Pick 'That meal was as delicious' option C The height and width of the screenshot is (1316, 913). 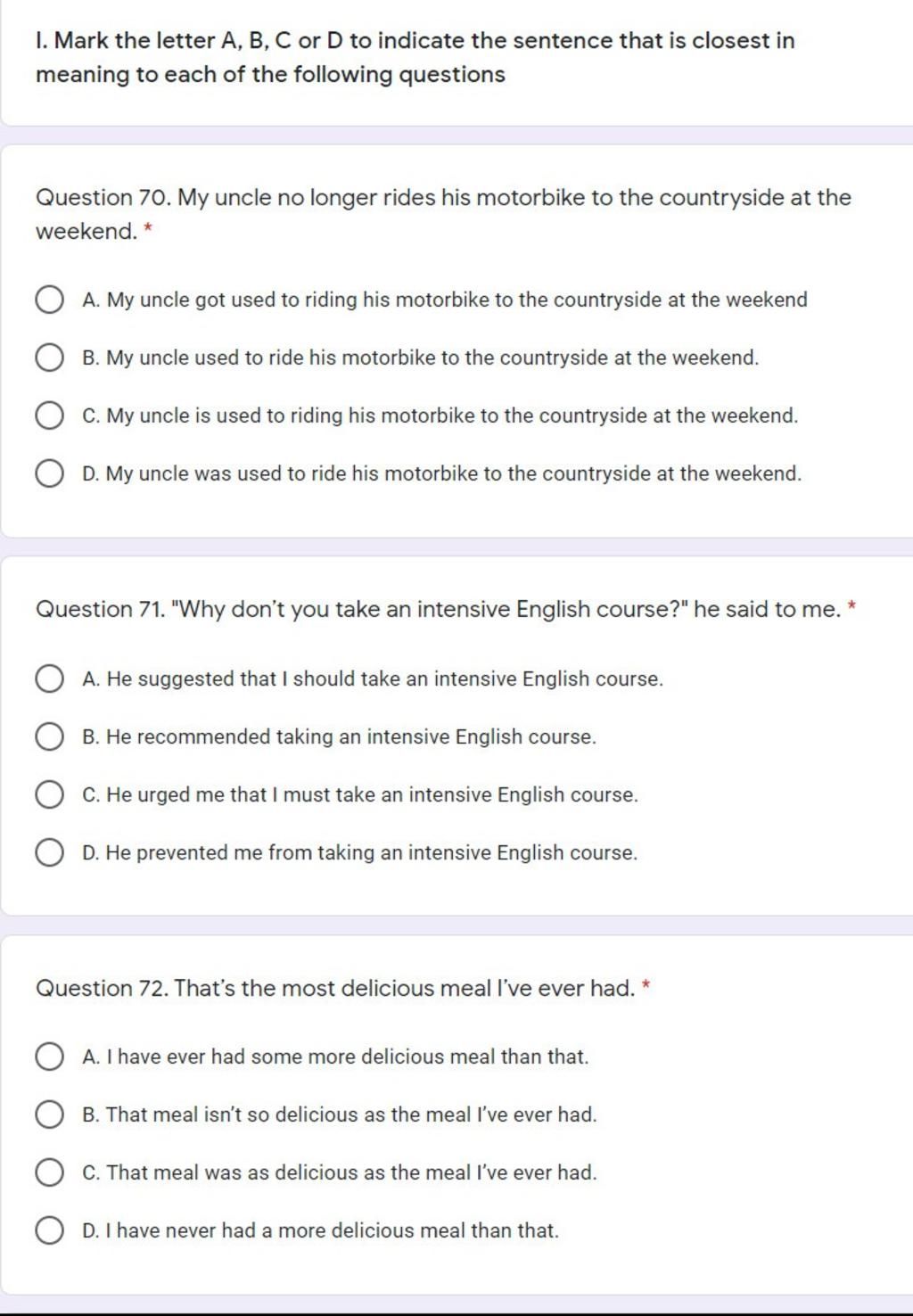coord(49,1172)
